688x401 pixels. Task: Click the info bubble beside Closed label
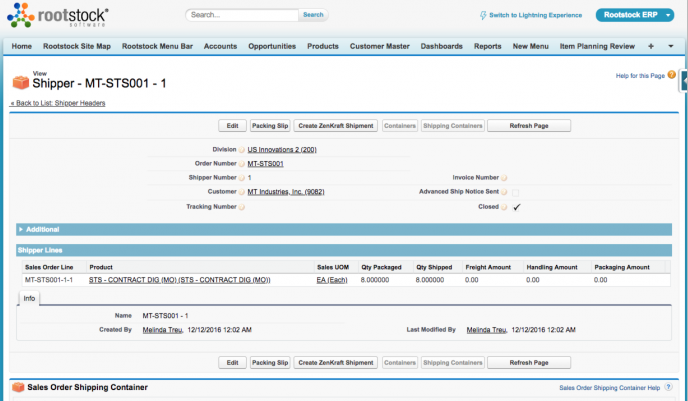(x=504, y=207)
